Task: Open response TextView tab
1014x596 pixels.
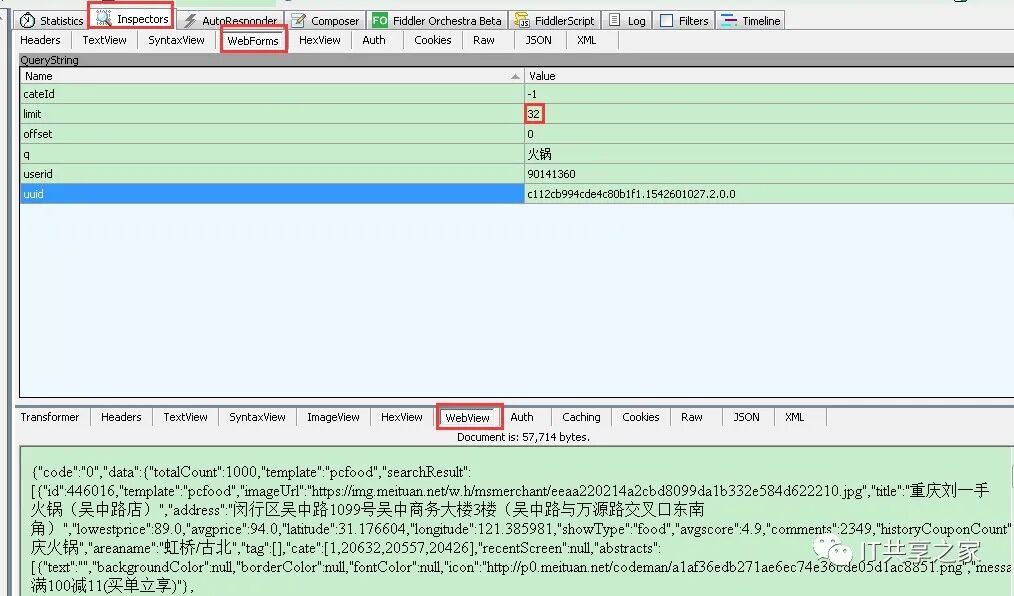Action: tap(186, 417)
